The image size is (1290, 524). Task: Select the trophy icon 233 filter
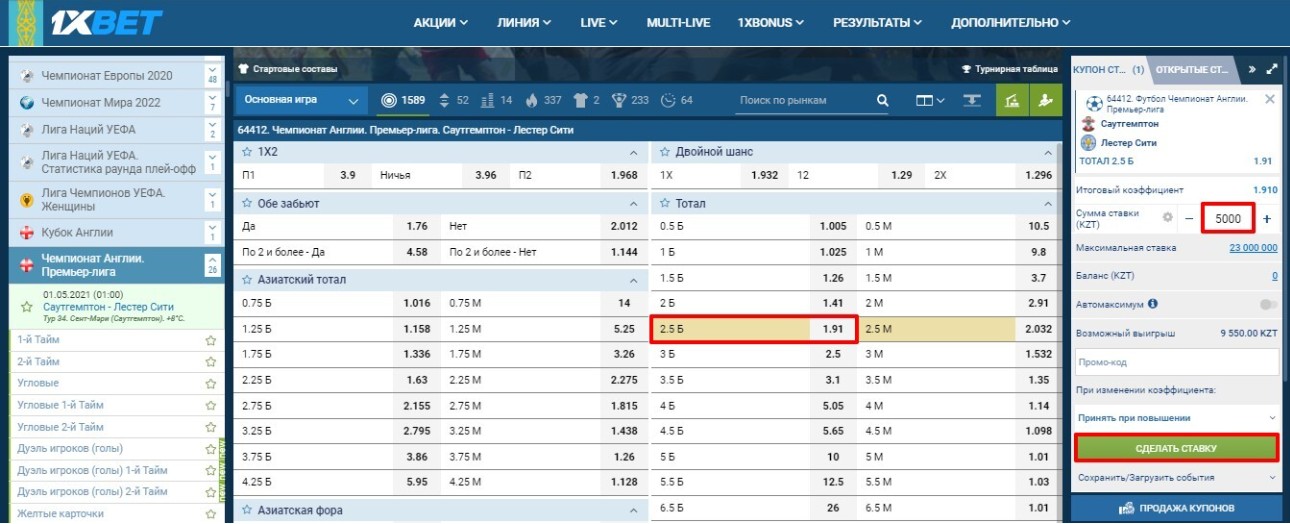click(620, 100)
